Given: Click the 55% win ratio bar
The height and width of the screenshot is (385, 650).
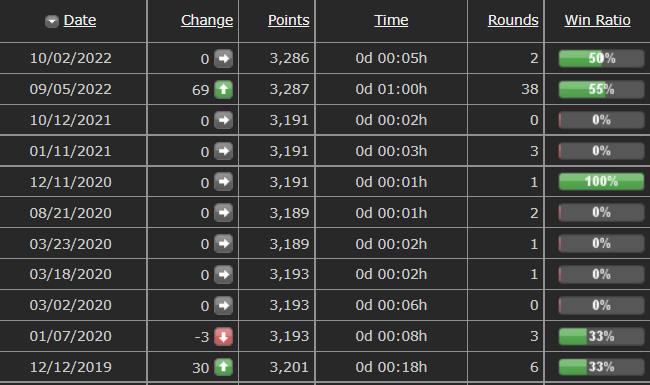Looking at the screenshot, I should pyautogui.click(x=601, y=89).
